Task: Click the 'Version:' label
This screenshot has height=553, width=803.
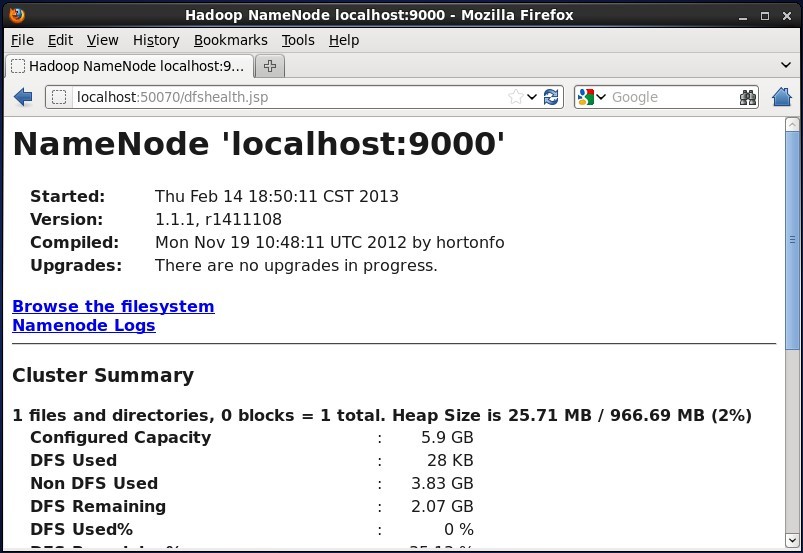Action: coord(67,219)
